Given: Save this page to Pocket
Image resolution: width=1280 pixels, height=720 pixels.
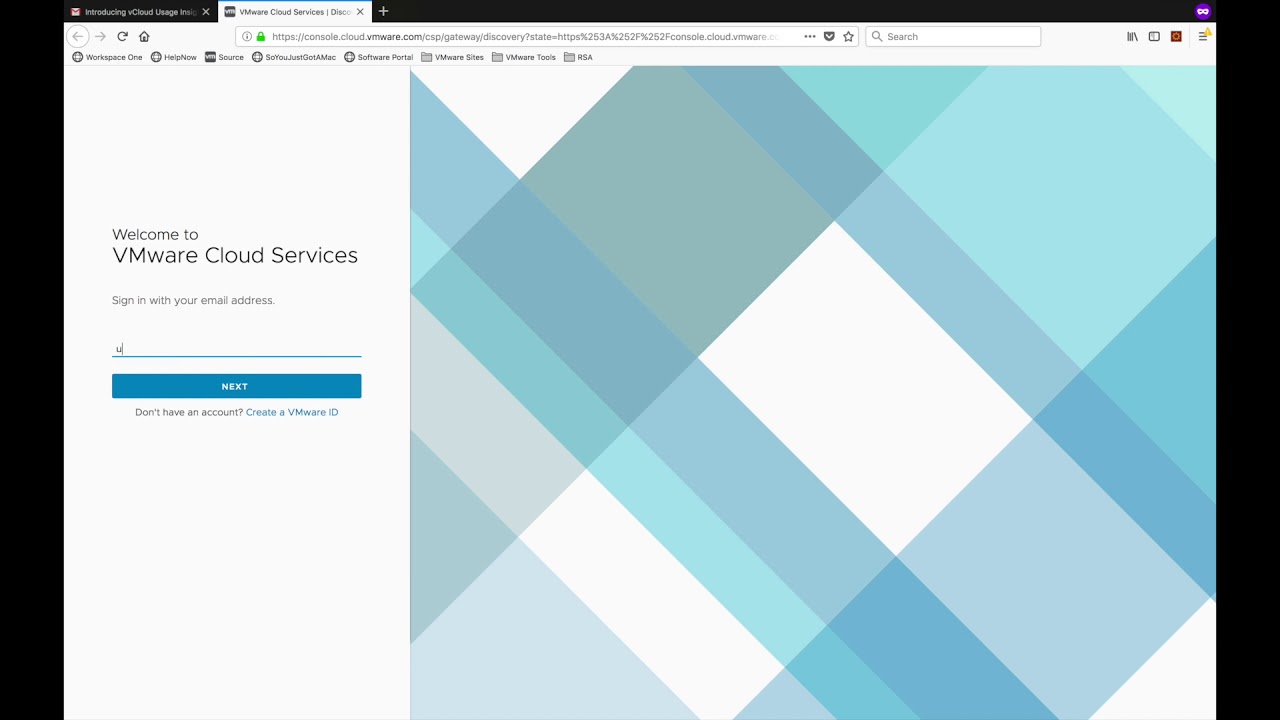Looking at the screenshot, I should pyautogui.click(x=829, y=36).
